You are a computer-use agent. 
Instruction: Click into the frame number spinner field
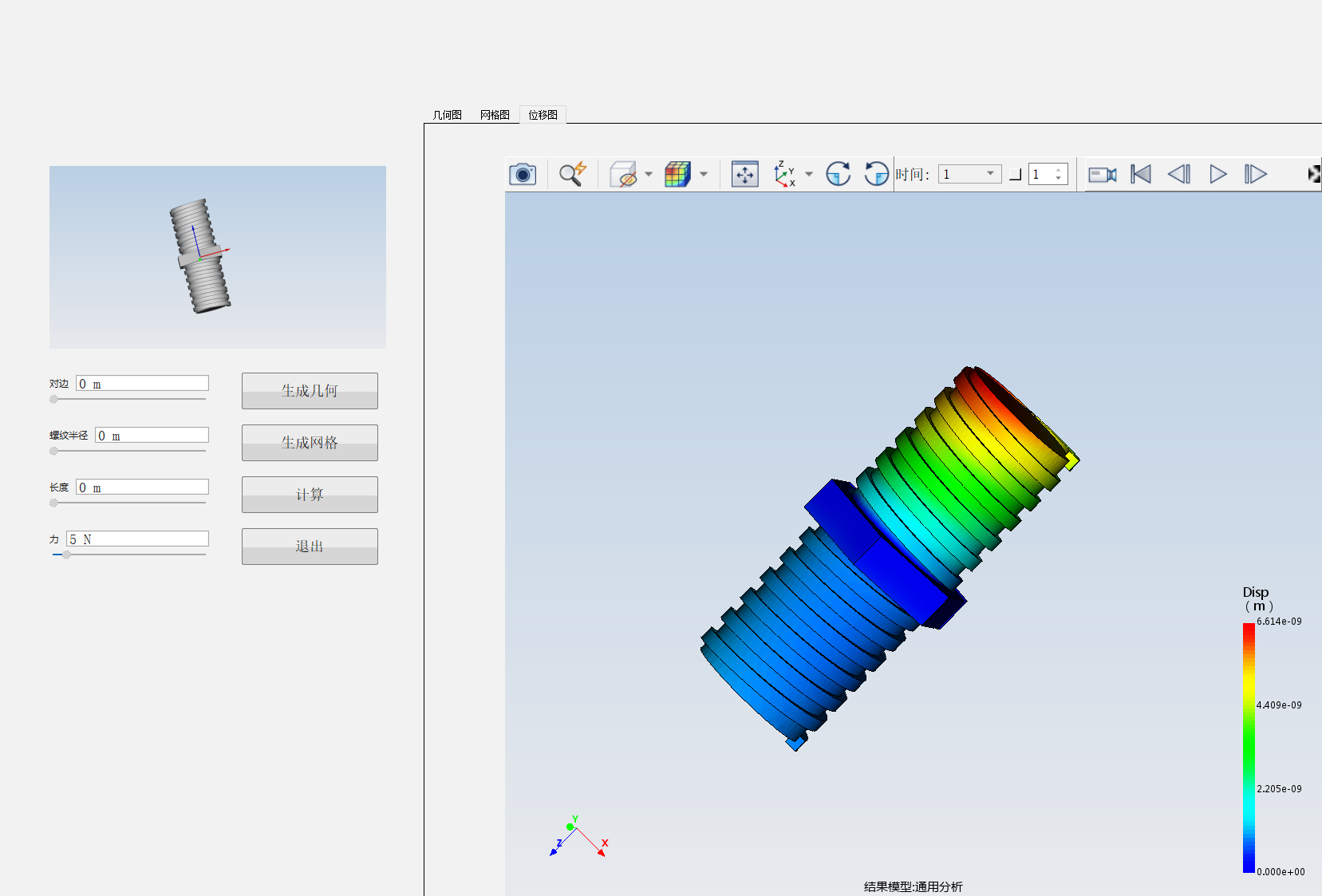coord(1041,174)
